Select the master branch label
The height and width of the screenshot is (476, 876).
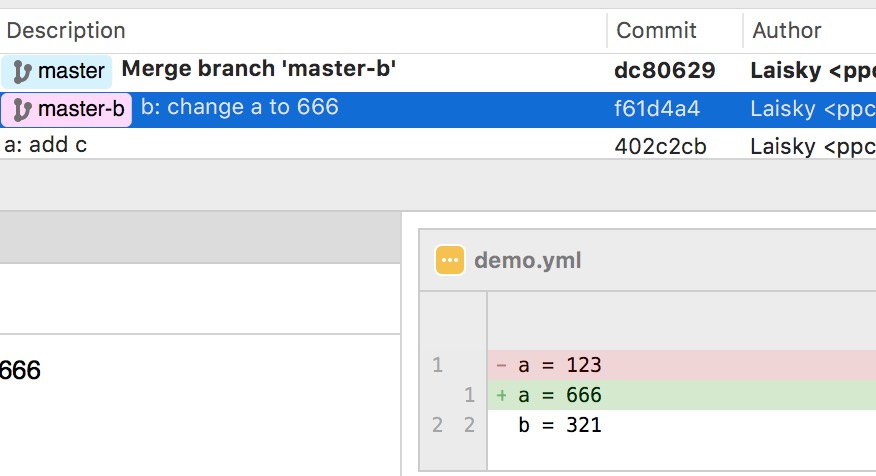coord(70,72)
